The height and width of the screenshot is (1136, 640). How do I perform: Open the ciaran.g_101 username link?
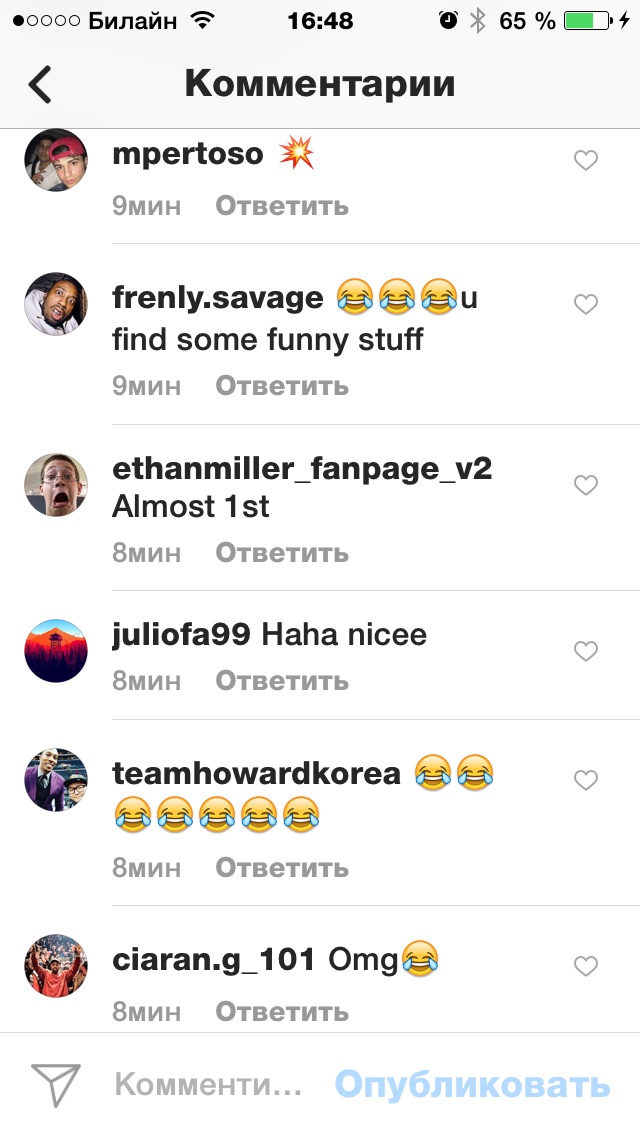click(214, 961)
